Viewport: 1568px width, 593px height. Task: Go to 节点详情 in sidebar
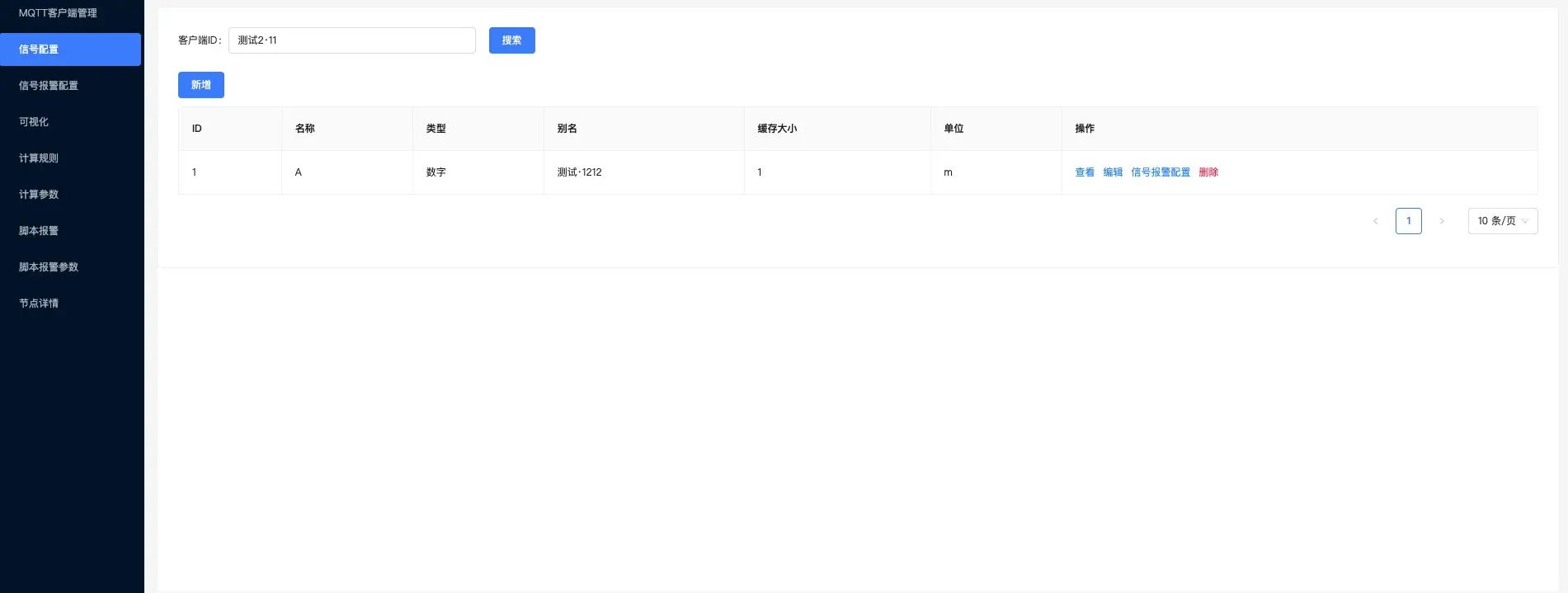[x=39, y=304]
